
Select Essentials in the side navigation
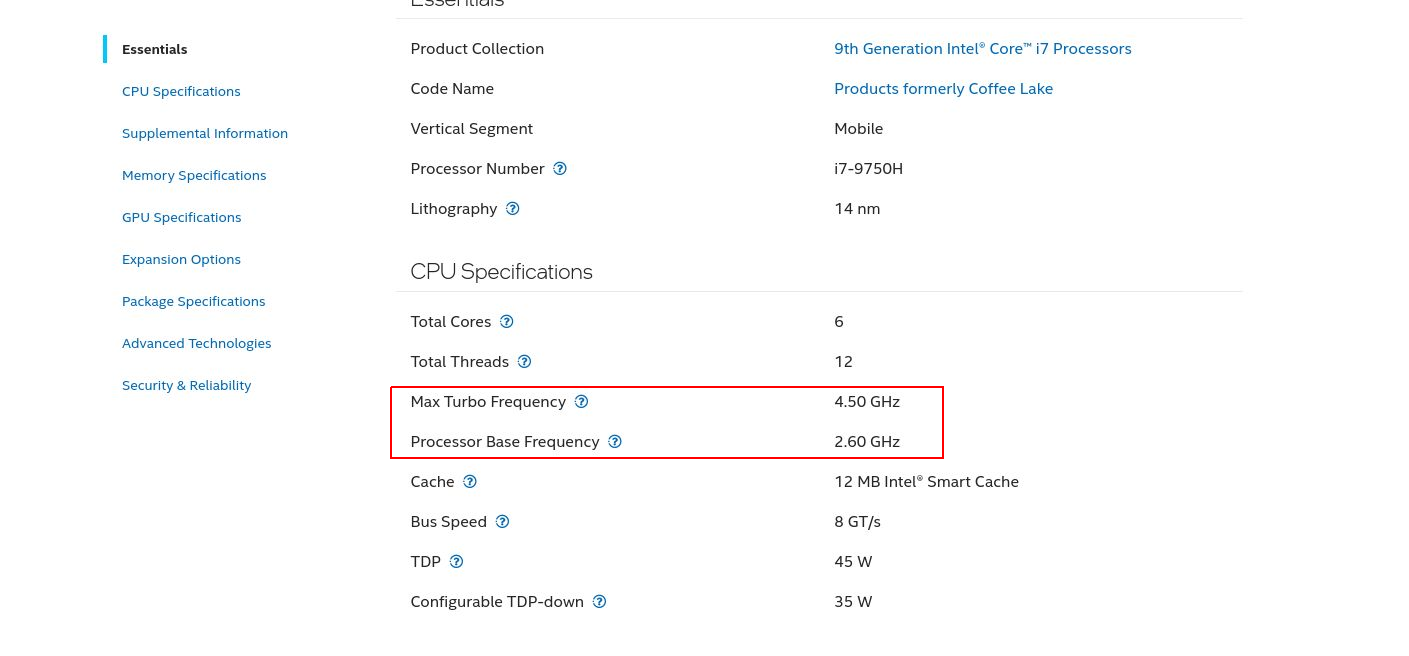click(155, 49)
